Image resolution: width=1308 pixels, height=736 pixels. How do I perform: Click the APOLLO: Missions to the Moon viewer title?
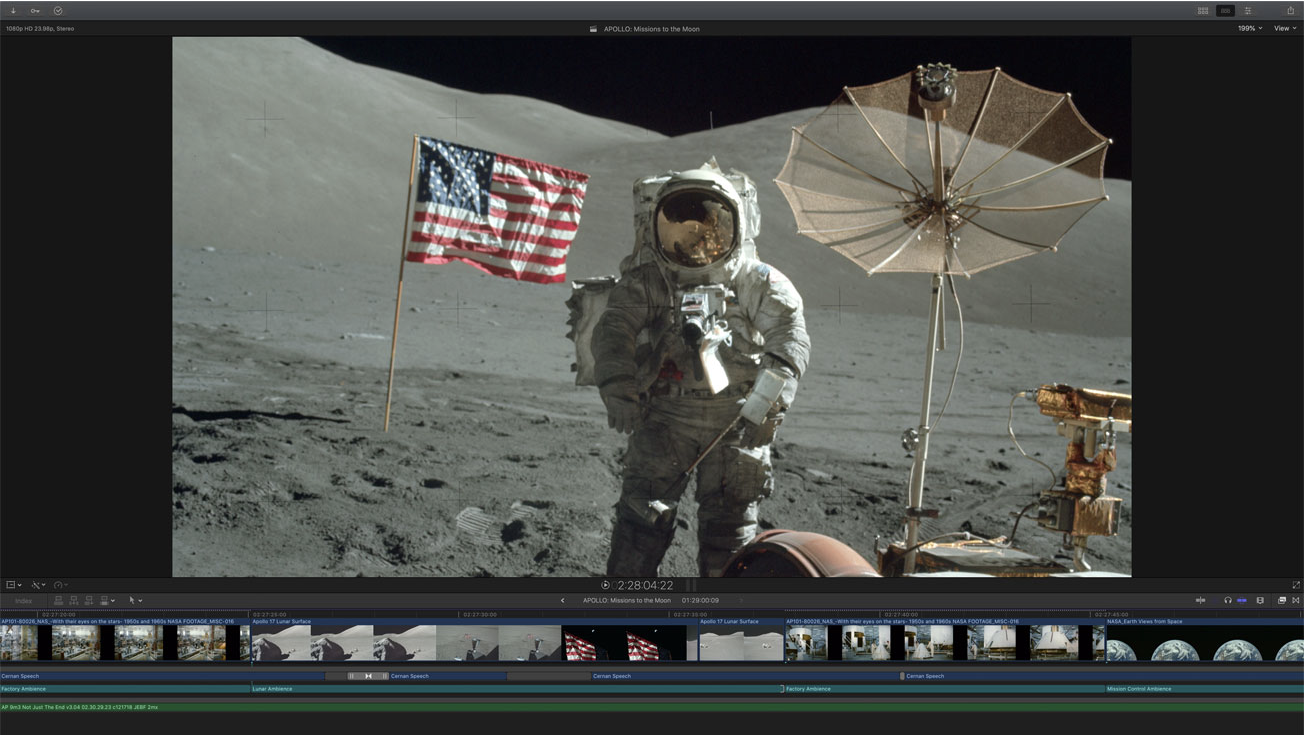click(651, 29)
